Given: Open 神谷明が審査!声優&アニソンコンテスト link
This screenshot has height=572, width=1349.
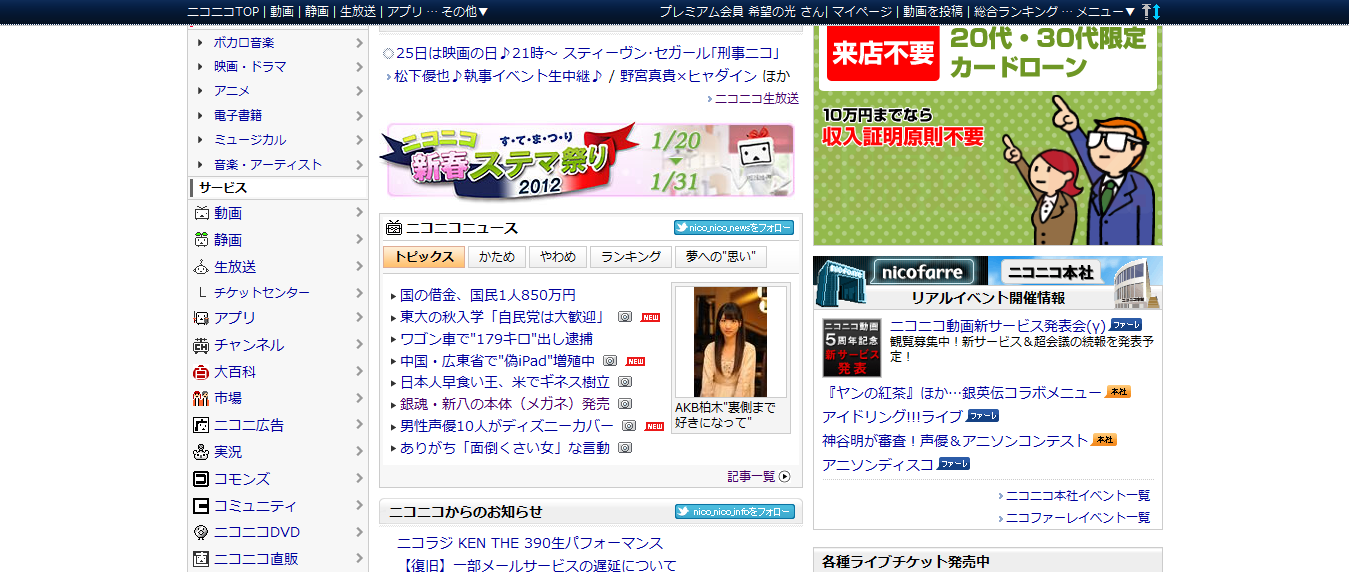Looking at the screenshot, I should (x=955, y=440).
